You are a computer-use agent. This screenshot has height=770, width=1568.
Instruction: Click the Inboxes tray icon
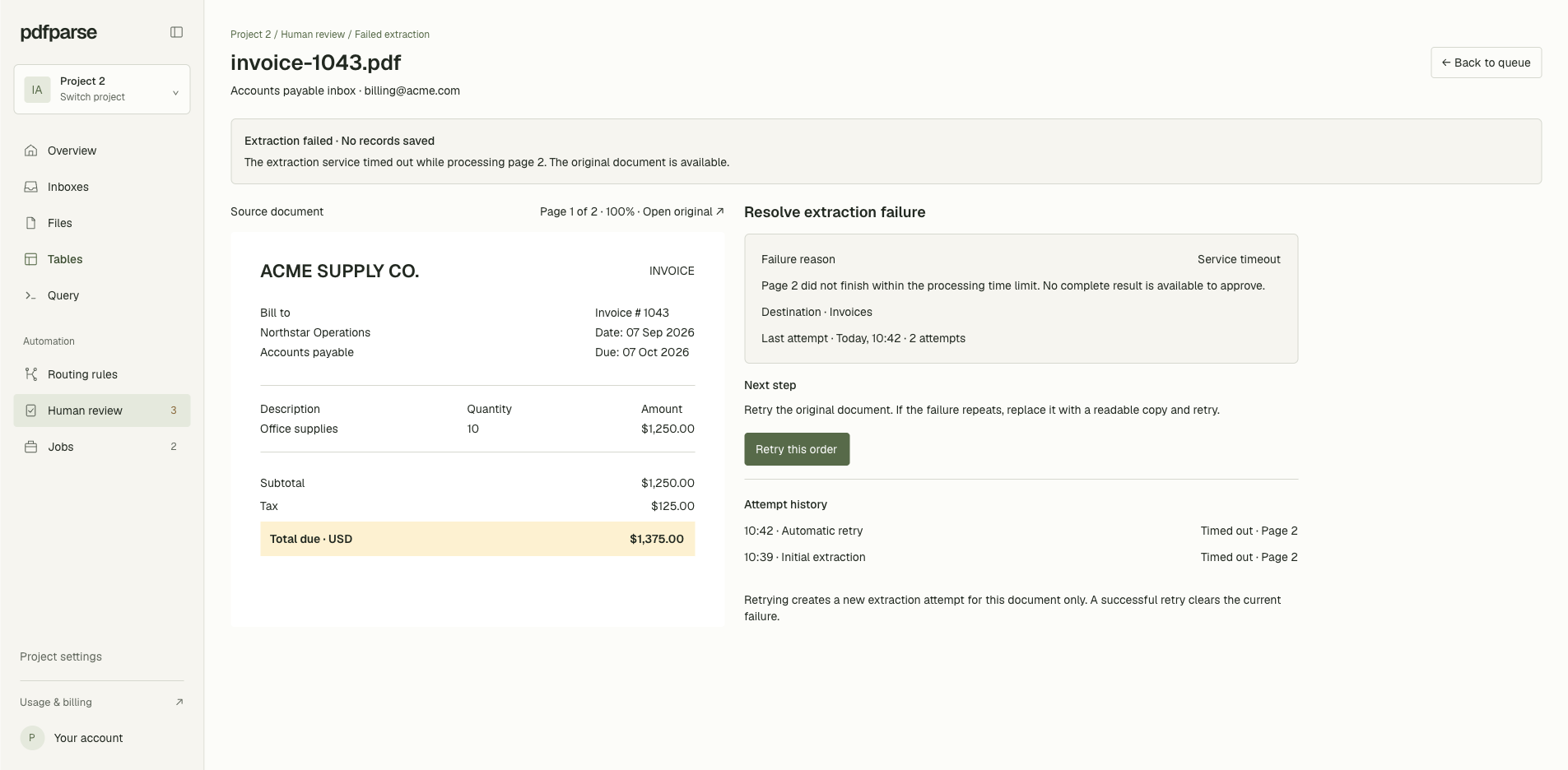pos(30,187)
